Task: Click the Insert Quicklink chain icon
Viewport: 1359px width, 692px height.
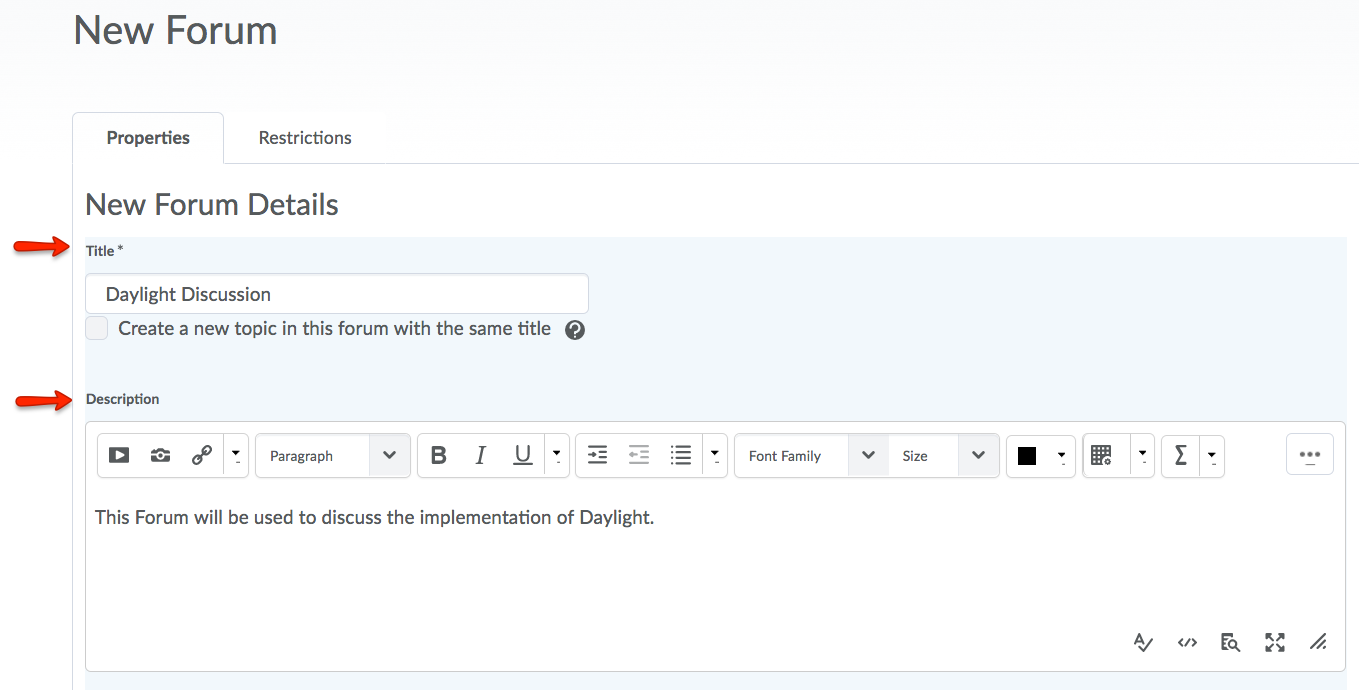Action: point(202,456)
